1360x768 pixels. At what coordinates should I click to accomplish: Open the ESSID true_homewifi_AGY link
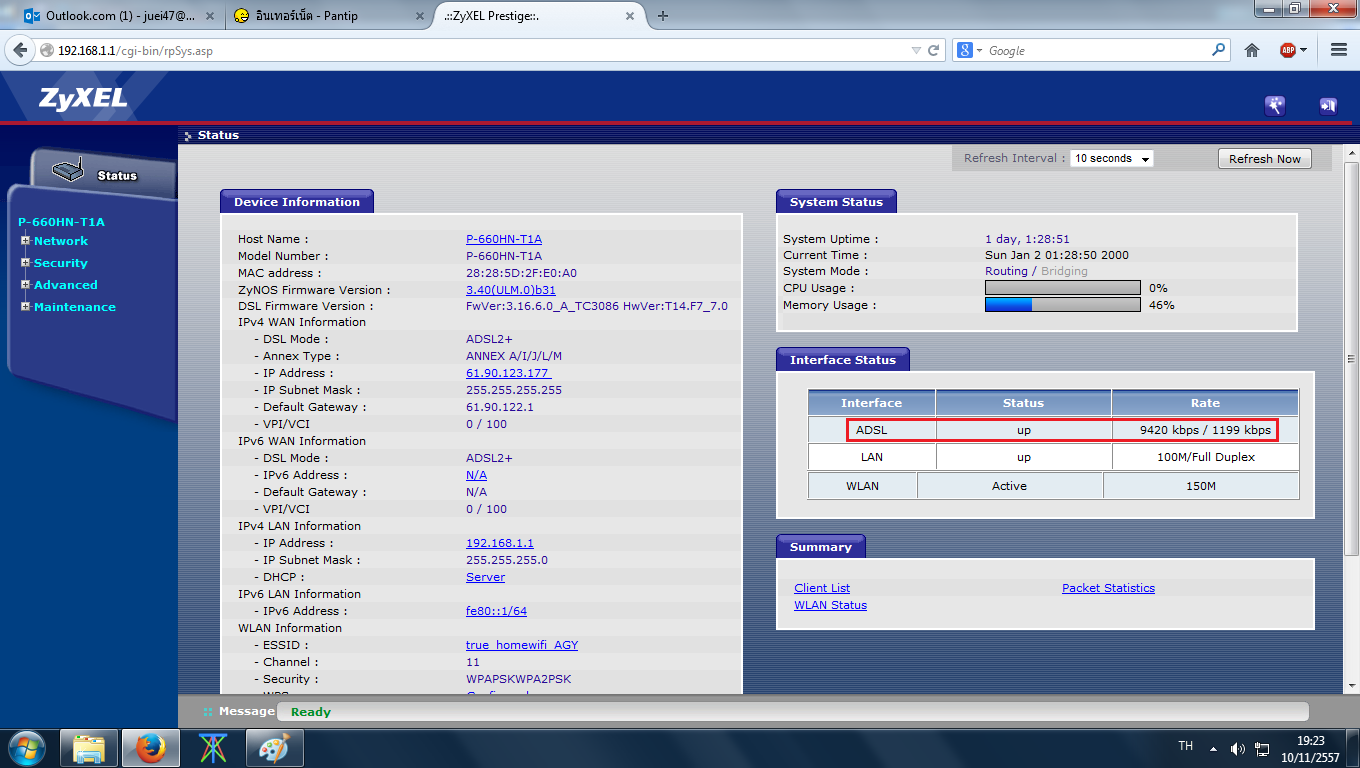522,645
